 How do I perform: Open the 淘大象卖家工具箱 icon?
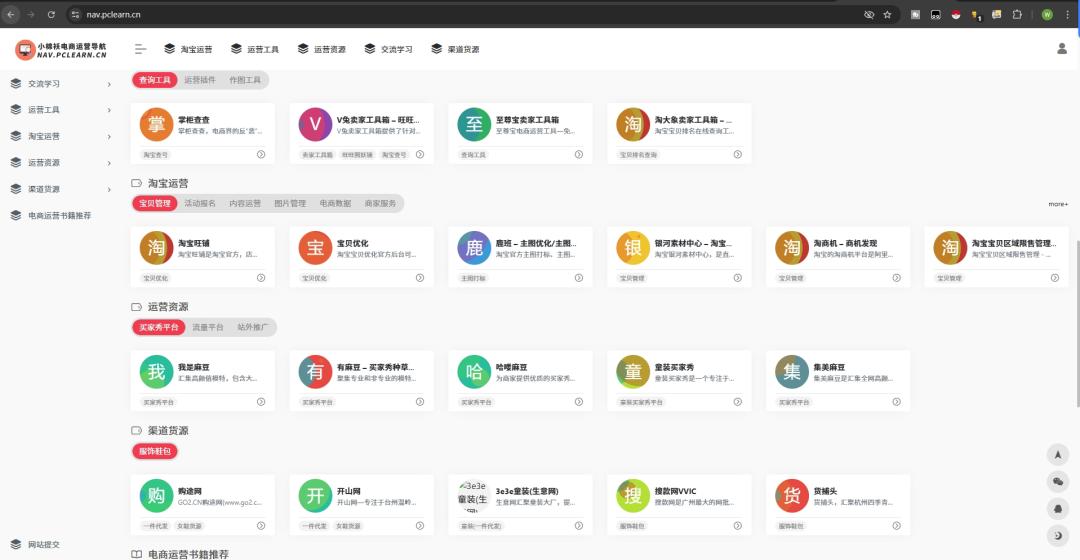(x=633, y=124)
